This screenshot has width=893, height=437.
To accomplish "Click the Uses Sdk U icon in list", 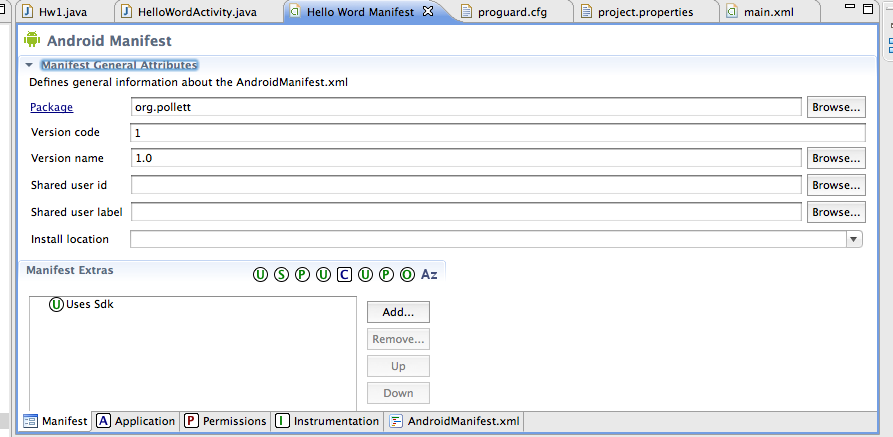I will tap(56, 305).
